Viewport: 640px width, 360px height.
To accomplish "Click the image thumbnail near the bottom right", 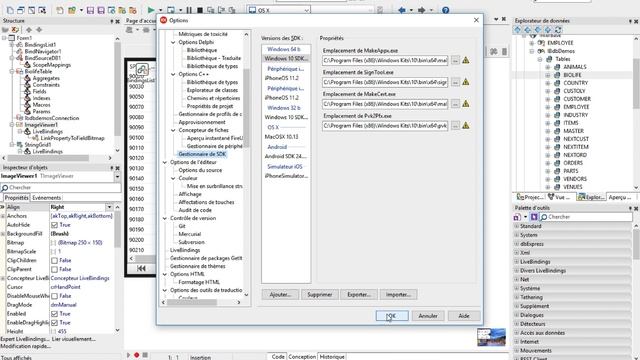I will tap(491, 337).
